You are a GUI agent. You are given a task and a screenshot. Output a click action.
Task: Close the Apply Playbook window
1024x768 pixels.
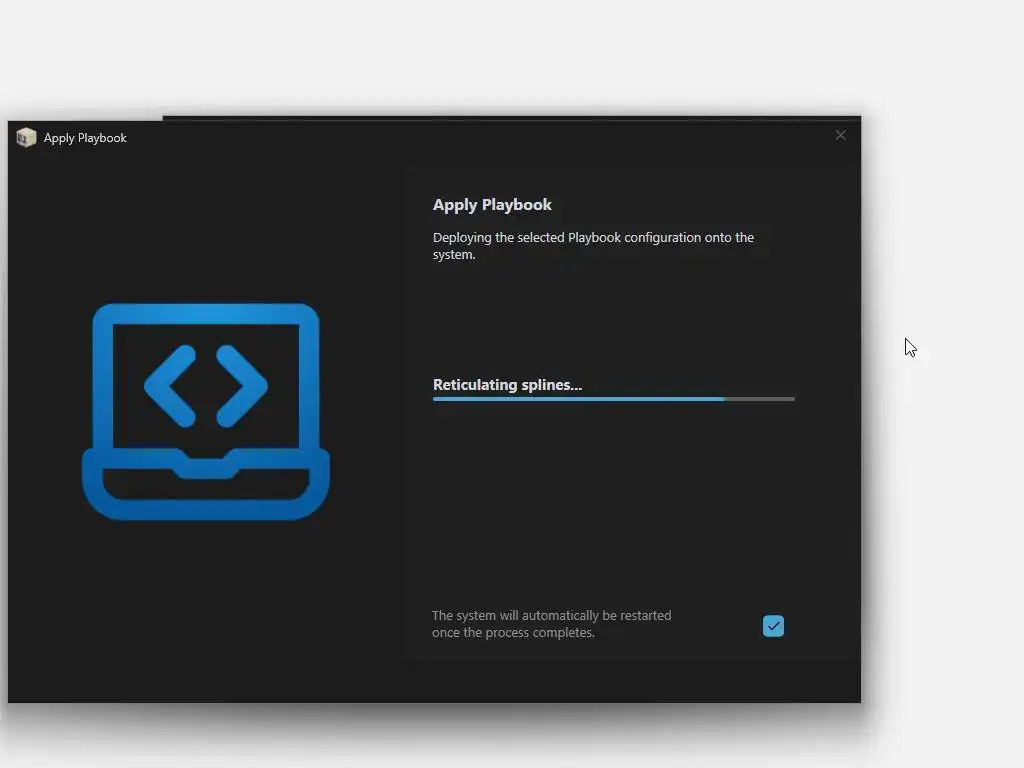coord(840,135)
